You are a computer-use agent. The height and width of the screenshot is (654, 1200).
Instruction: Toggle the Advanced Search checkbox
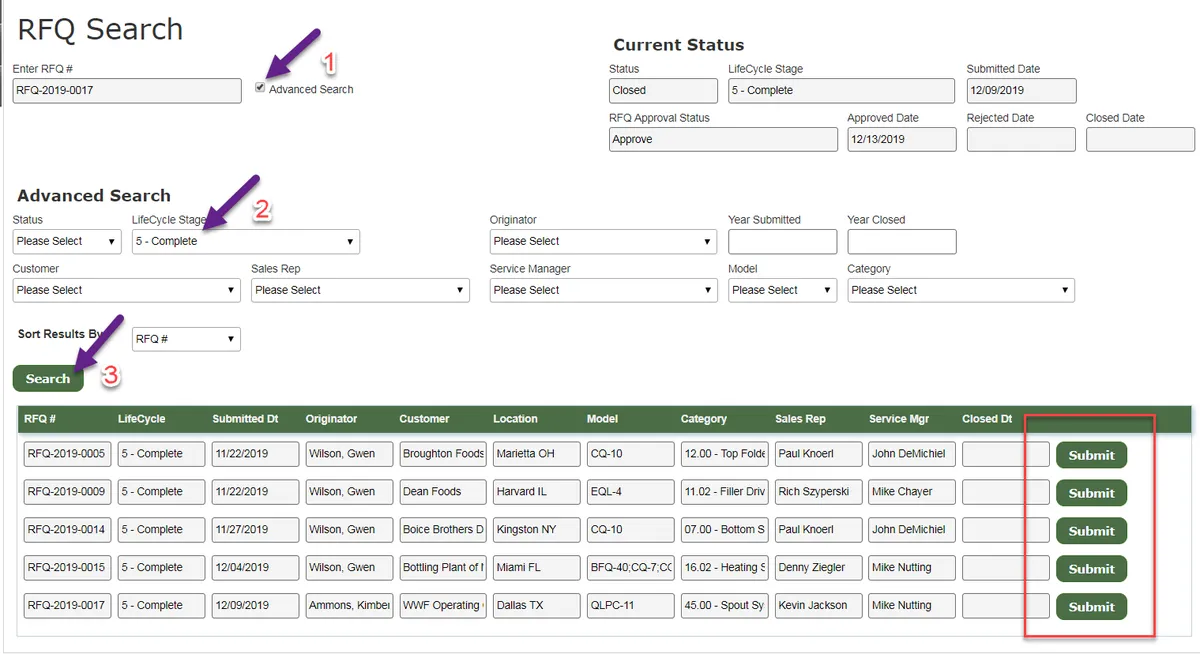click(x=260, y=88)
